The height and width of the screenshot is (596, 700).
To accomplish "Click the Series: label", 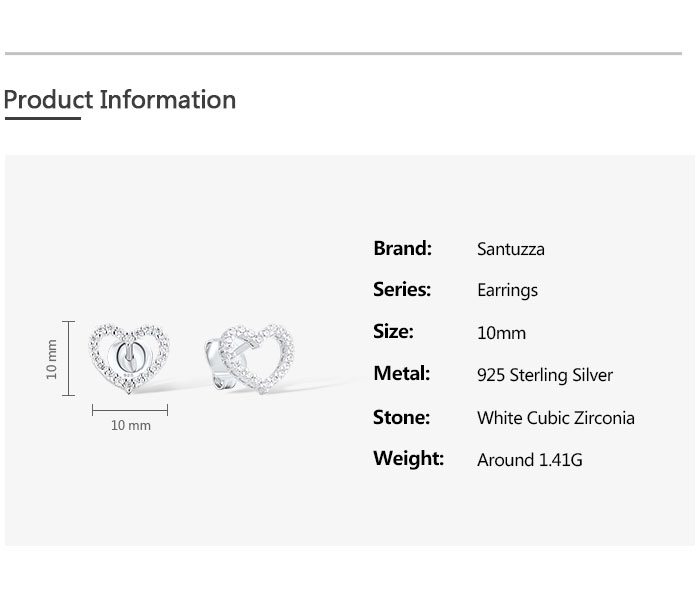I will 402,290.
